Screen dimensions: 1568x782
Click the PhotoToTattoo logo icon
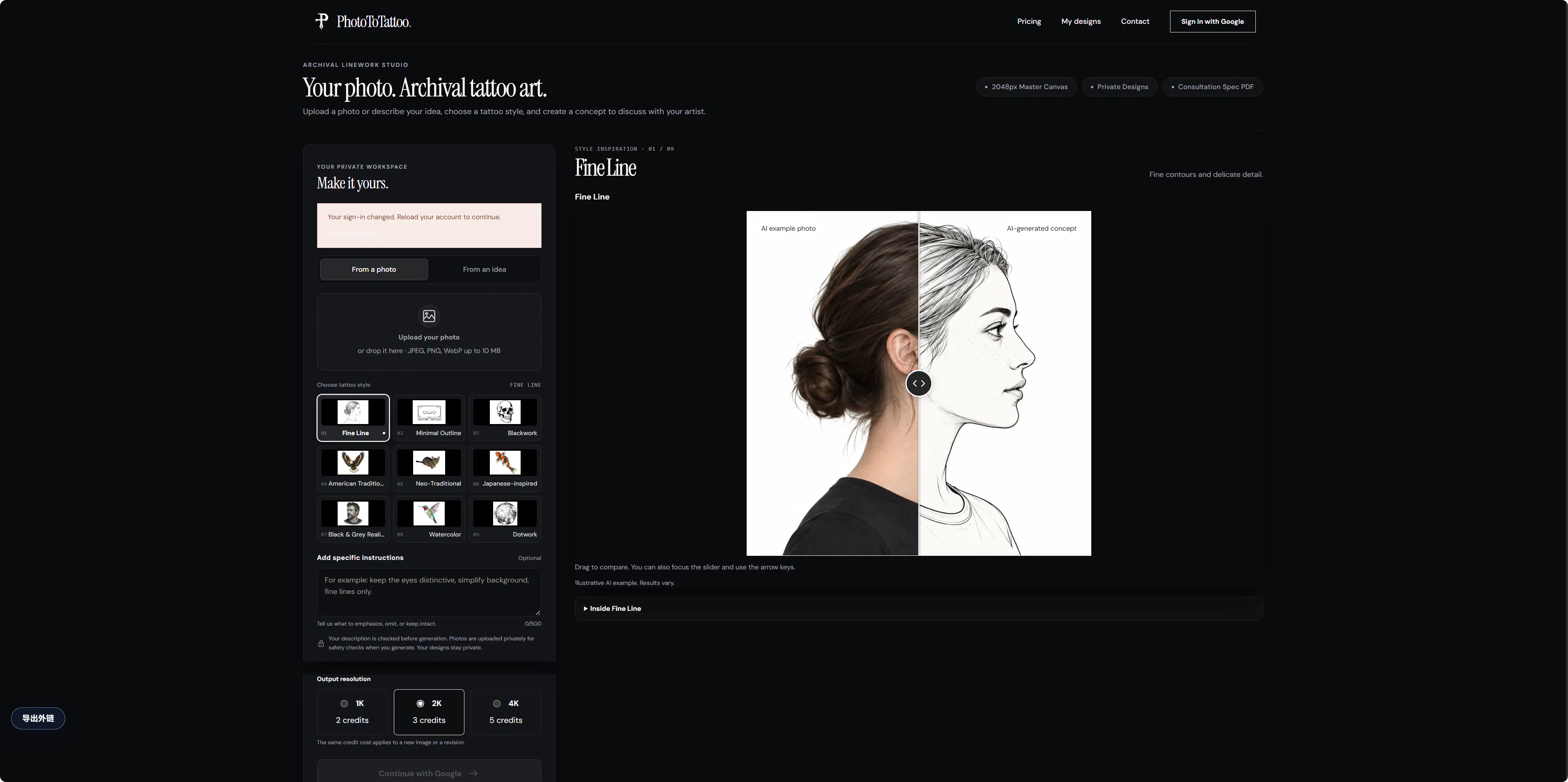pos(321,21)
